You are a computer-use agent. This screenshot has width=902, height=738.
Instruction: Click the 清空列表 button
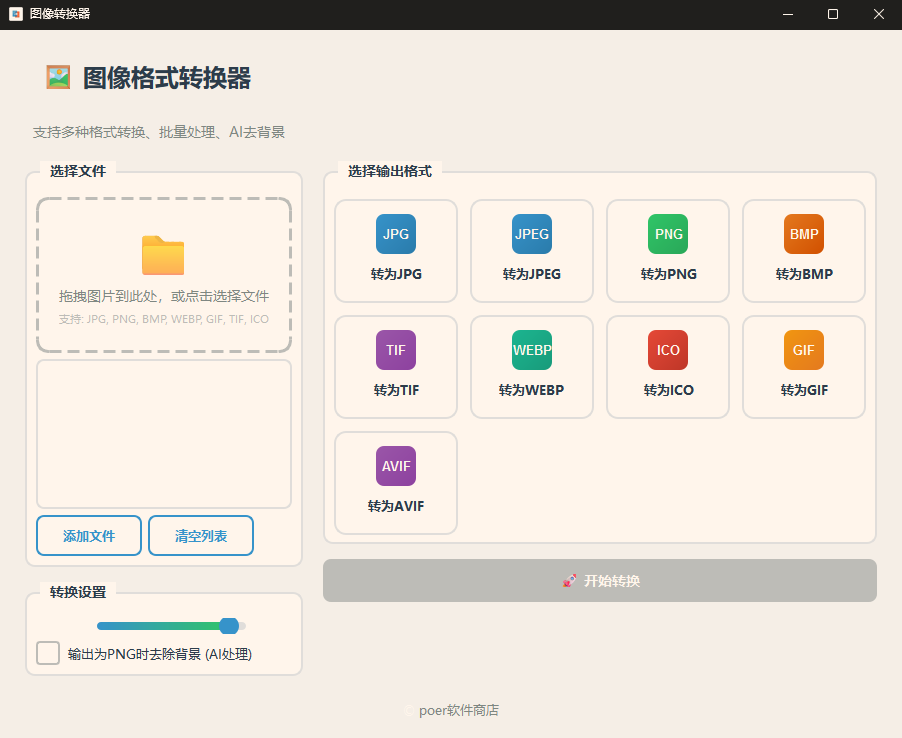201,536
